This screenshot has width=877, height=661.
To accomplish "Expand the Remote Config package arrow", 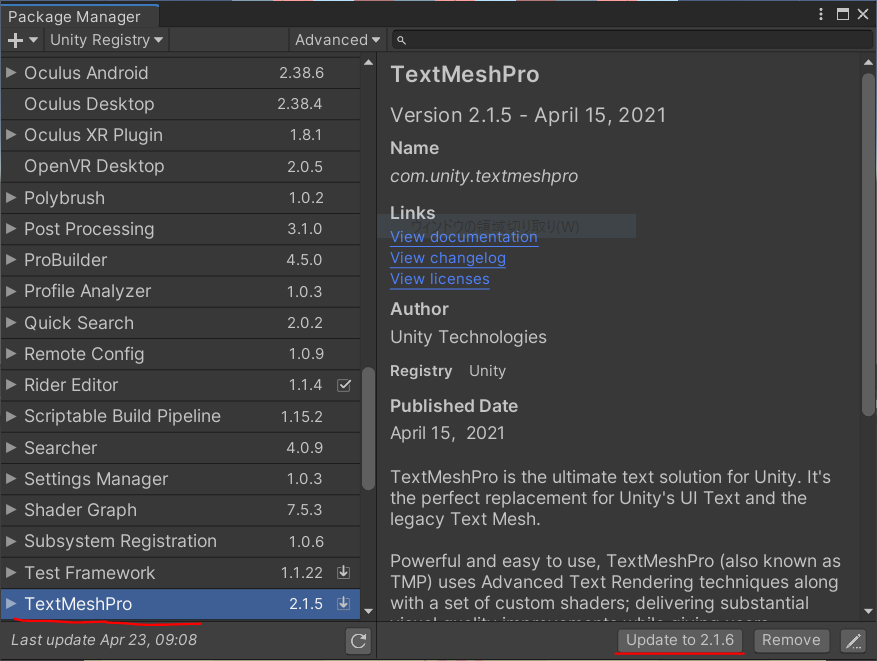I will tap(10, 353).
